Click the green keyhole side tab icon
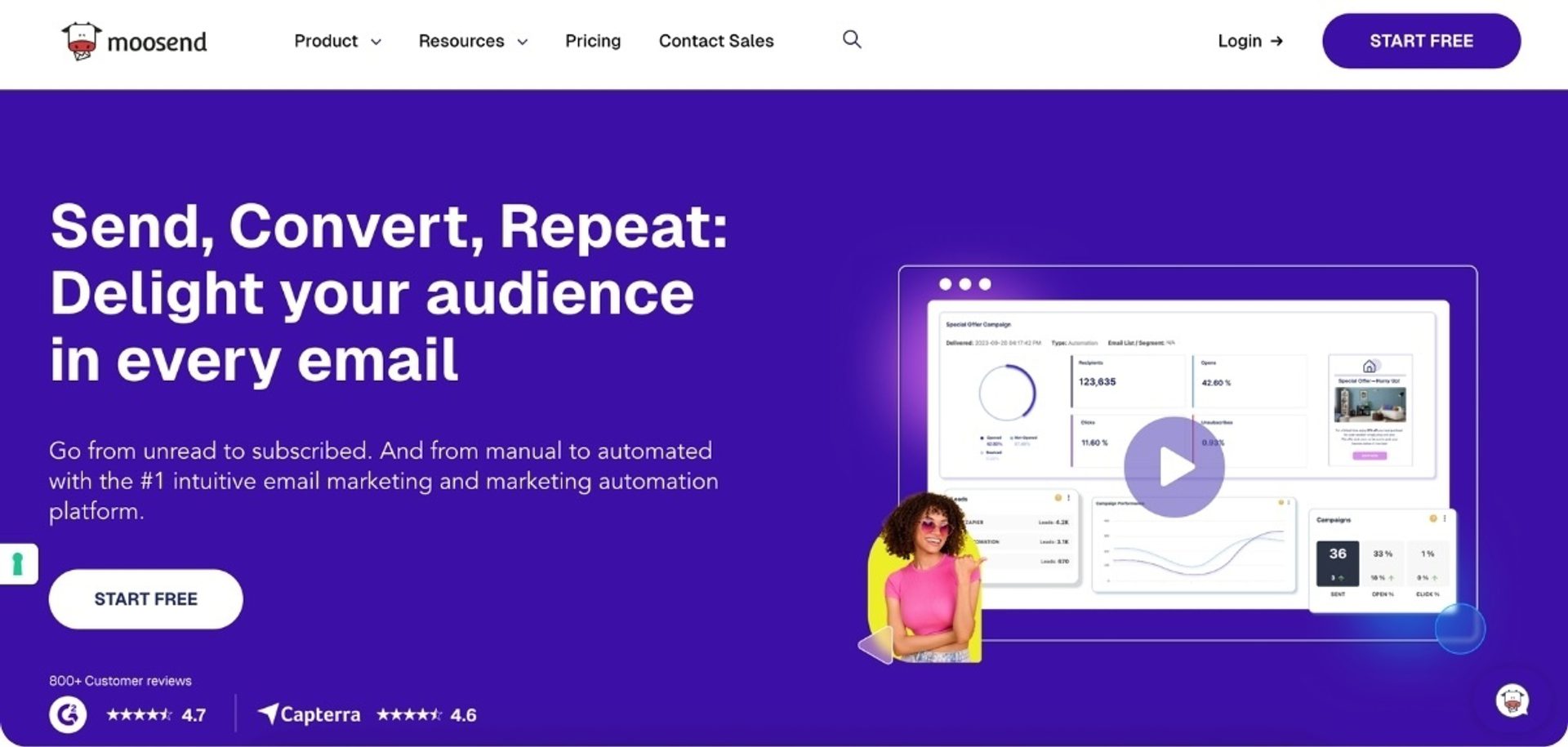Image resolution: width=1568 pixels, height=747 pixels. tap(17, 563)
